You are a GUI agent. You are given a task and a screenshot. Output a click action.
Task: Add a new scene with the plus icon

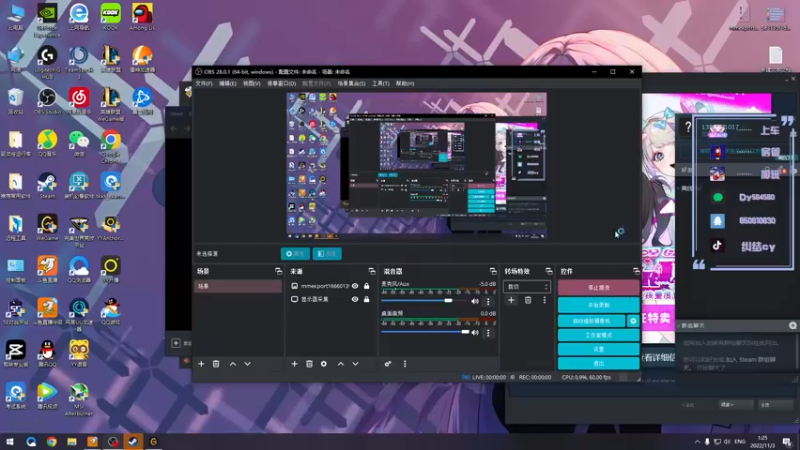(201, 364)
